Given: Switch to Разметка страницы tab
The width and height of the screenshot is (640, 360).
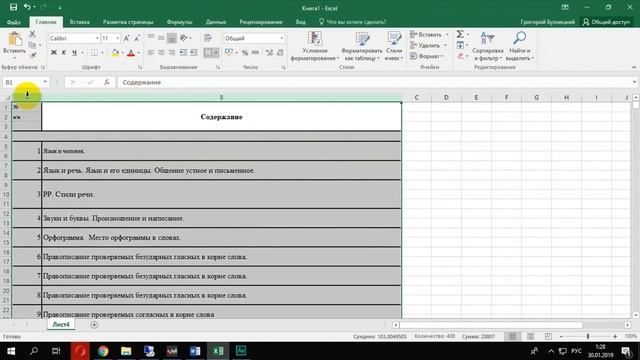Looking at the screenshot, I should 128,22.
